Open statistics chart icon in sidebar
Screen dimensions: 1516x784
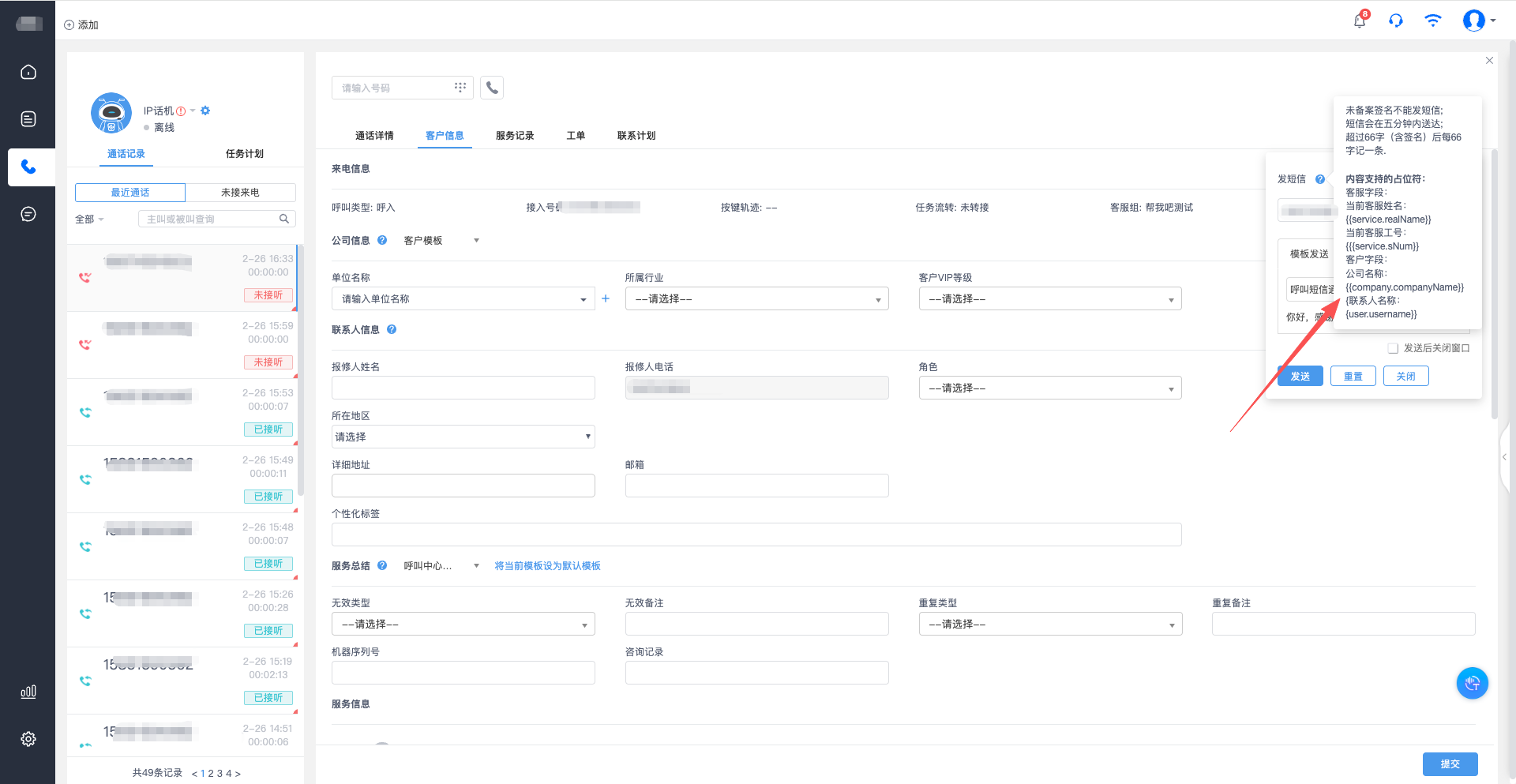point(28,692)
